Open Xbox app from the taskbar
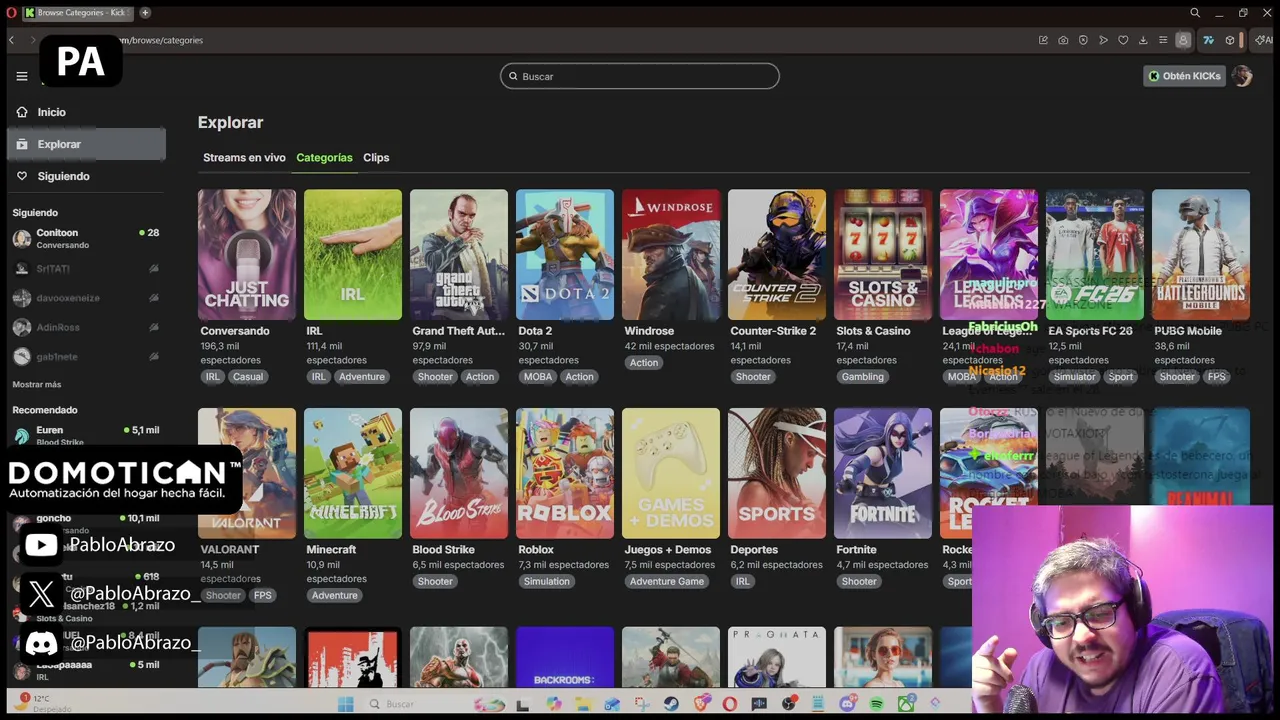 coord(906,704)
